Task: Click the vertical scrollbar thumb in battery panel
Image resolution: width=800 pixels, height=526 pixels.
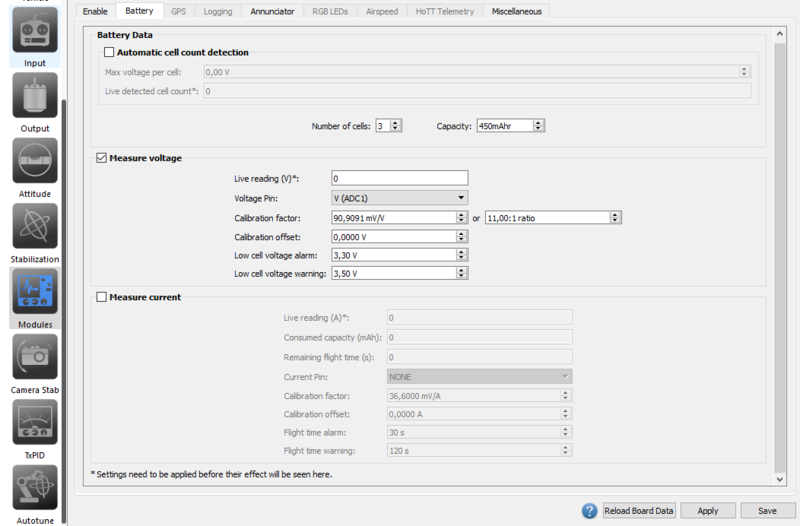Action: click(780, 258)
